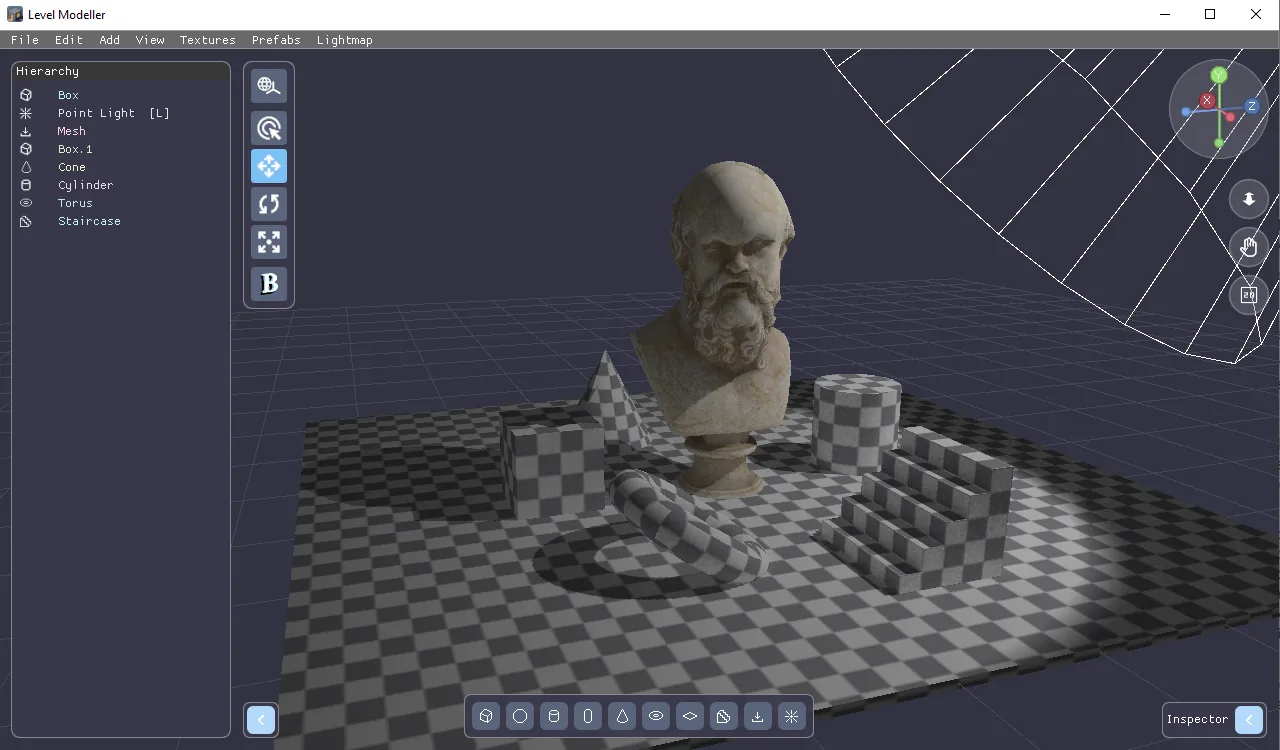Add a torus primitive from bottom toolbar
Image resolution: width=1280 pixels, height=750 pixels.
click(656, 716)
